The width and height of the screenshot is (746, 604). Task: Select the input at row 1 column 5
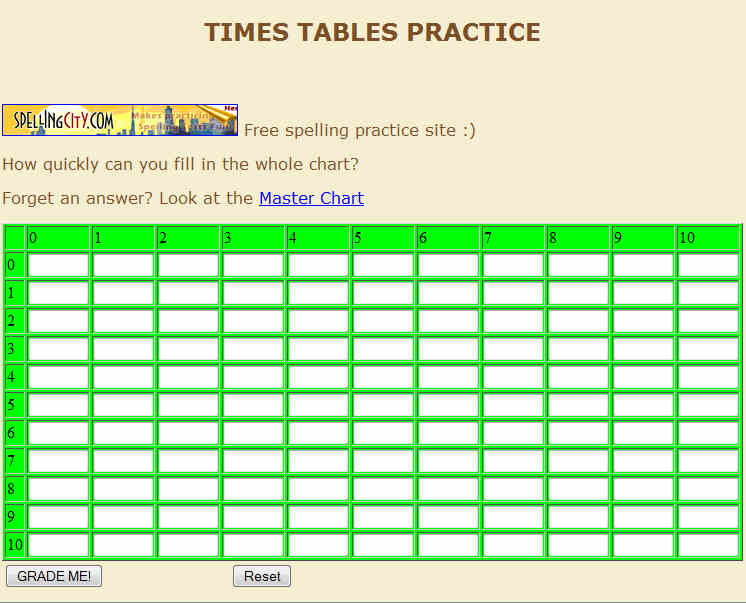click(x=383, y=293)
